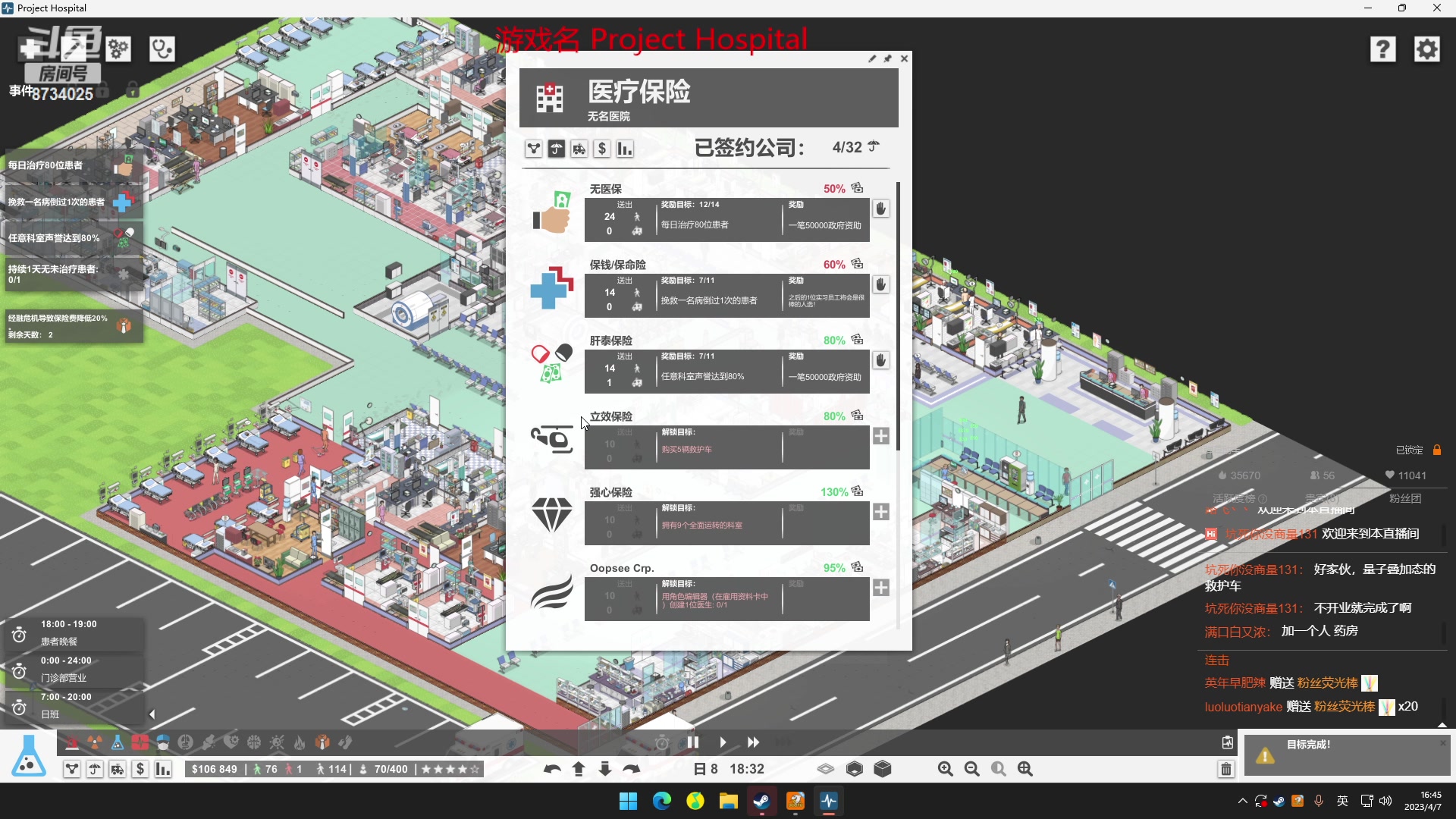Select the red cardiology department icon
The width and height of the screenshot is (1456, 819).
[140, 742]
